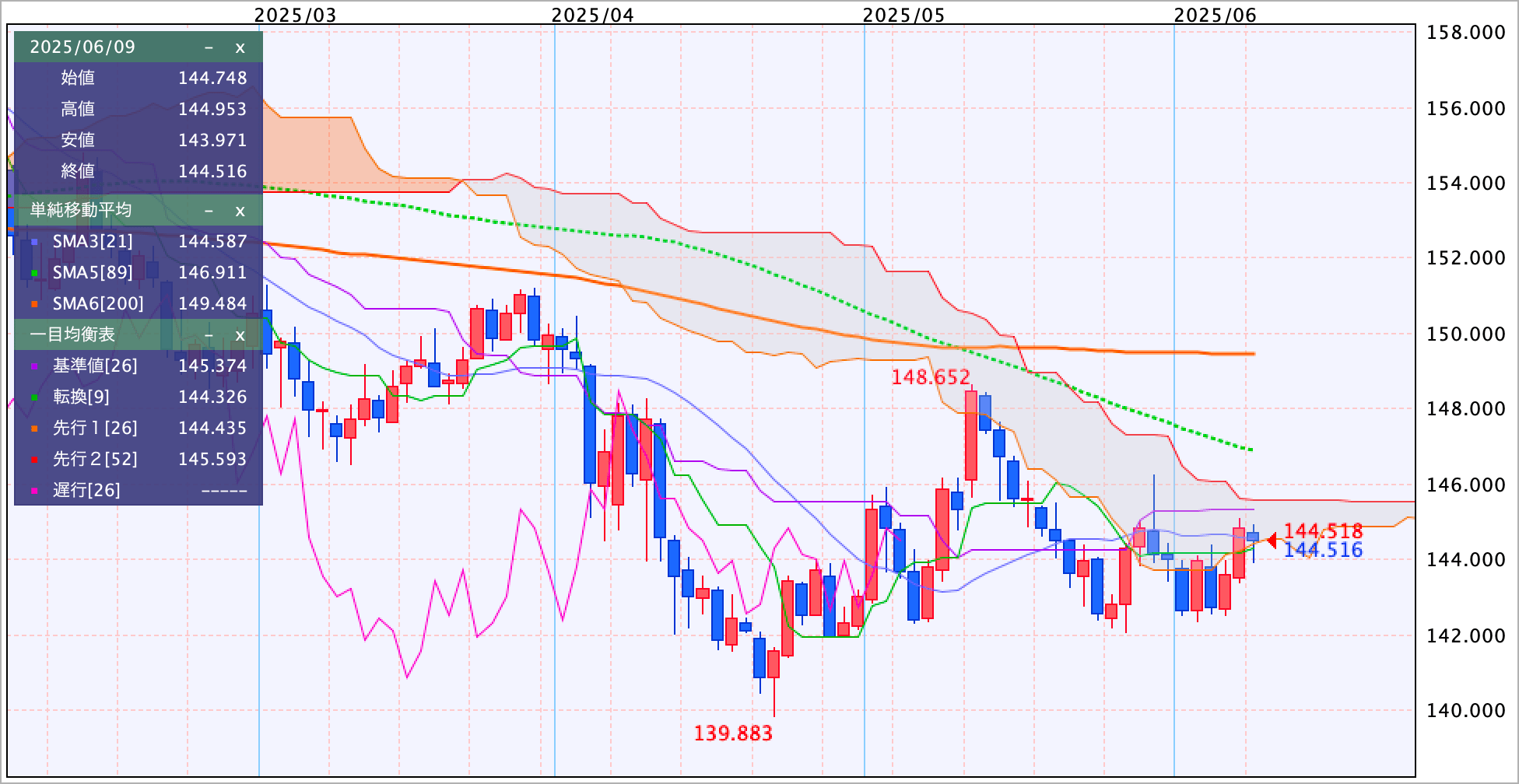Viewport: 1519px width, 784px height.
Task: Click the 156.000 price axis label
Action: pos(1465,109)
